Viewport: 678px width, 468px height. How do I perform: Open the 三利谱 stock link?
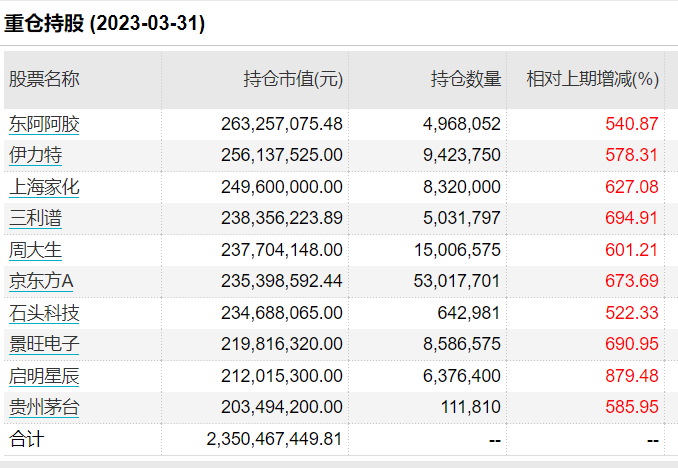(x=35, y=218)
